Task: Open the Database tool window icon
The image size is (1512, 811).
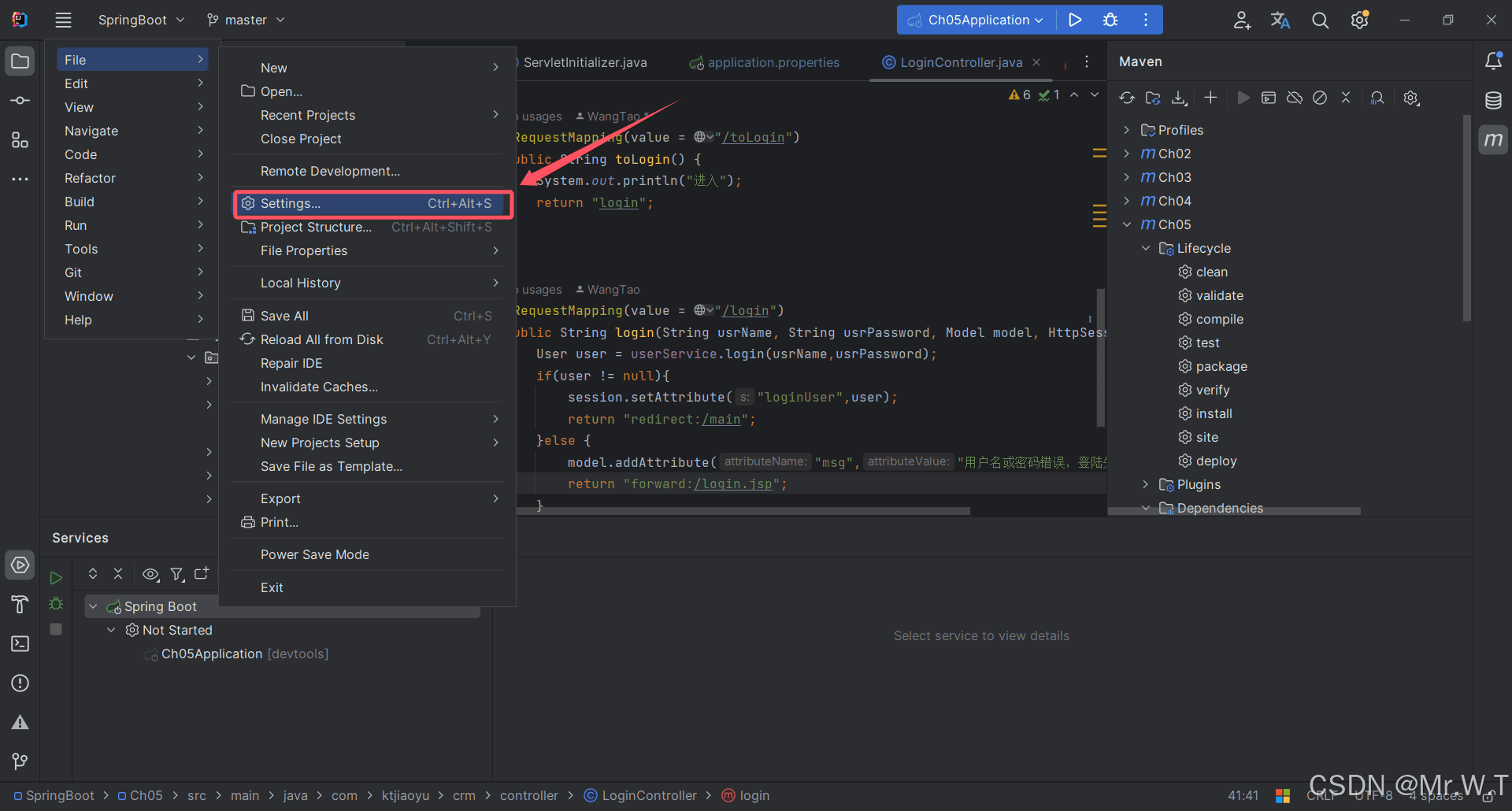Action: click(1493, 100)
